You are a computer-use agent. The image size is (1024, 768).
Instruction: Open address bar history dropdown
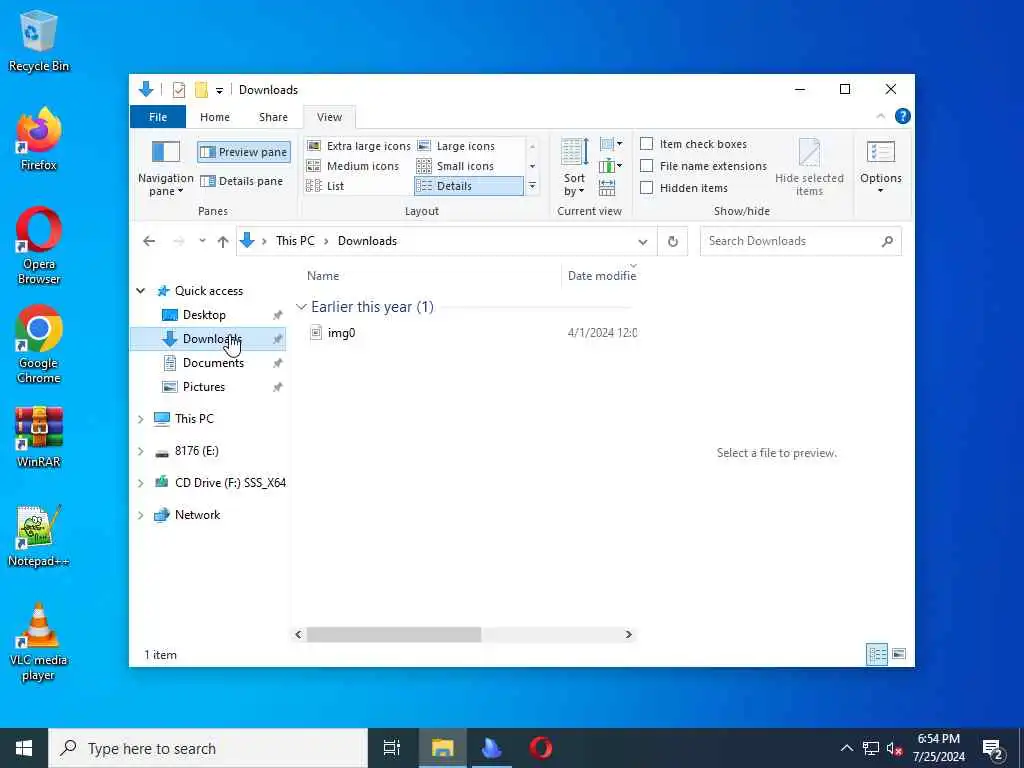click(x=643, y=242)
